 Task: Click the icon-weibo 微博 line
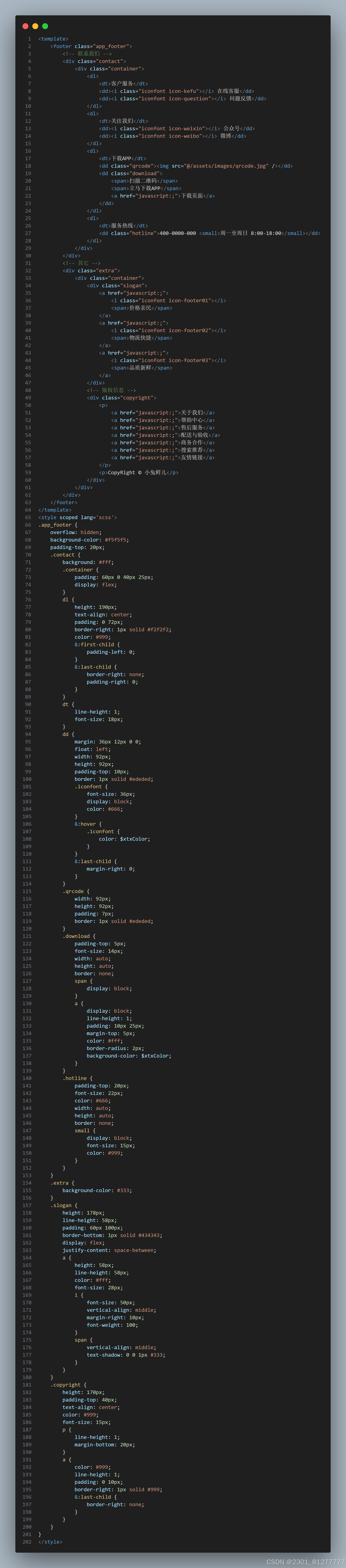click(173, 136)
